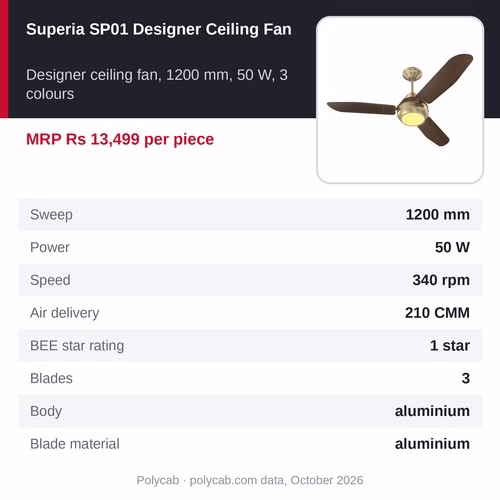Select the BEE star rating label
500x500 pixels.
point(77,346)
